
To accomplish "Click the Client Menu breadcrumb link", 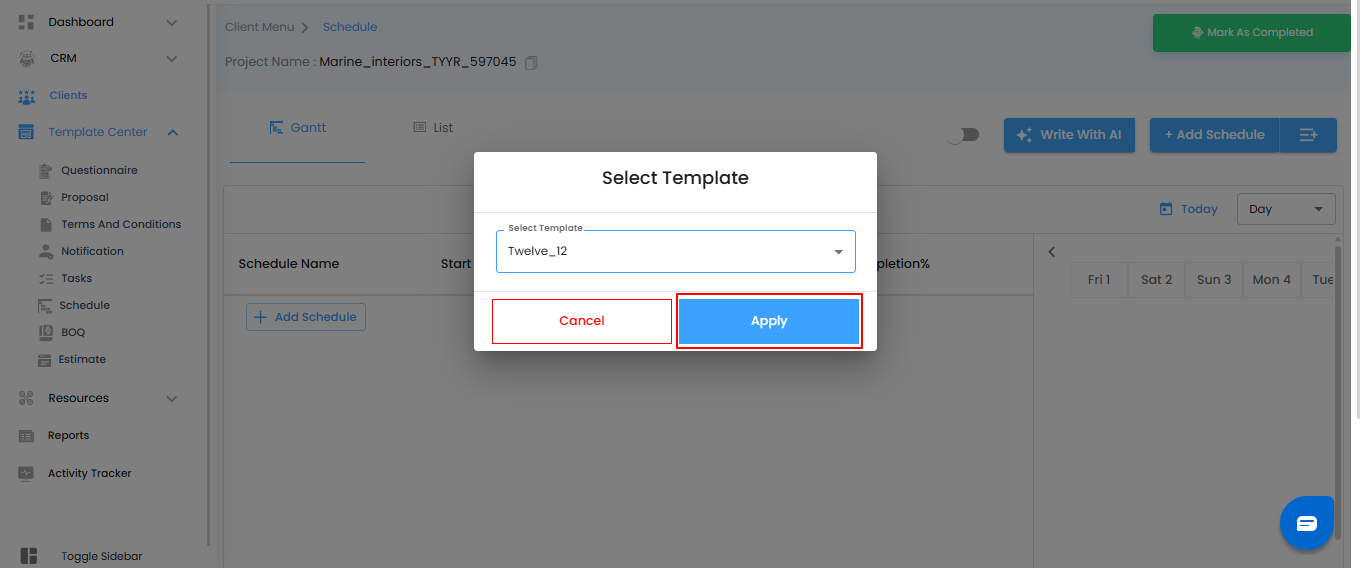I will [259, 27].
